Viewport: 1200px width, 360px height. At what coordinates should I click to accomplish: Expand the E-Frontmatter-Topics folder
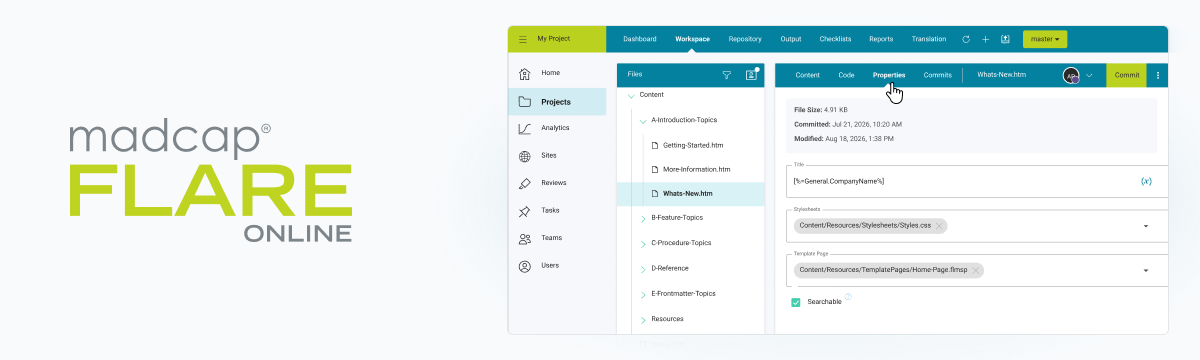643,294
